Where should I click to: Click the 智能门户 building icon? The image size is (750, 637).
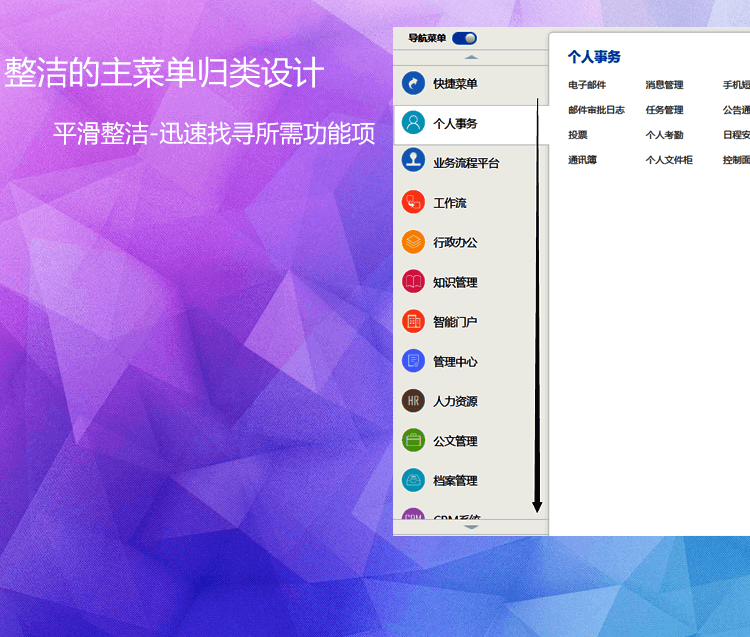413,321
